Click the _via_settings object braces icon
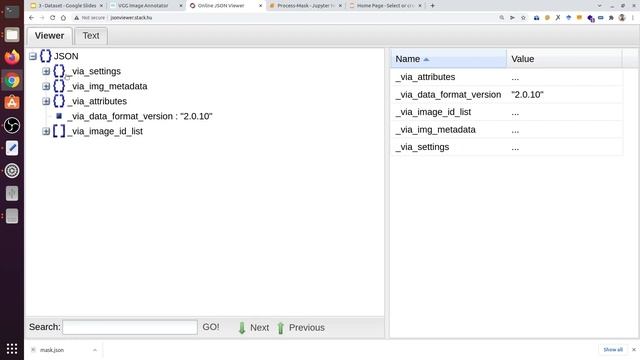640x360 pixels. (x=59, y=71)
